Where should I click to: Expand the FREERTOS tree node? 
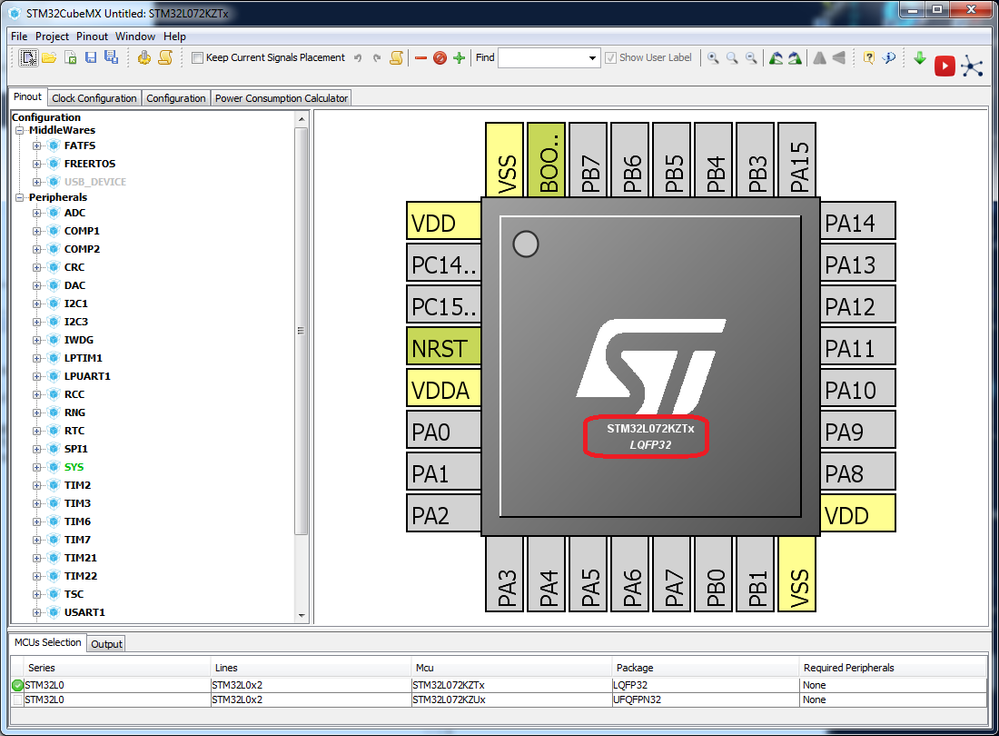[x=37, y=164]
